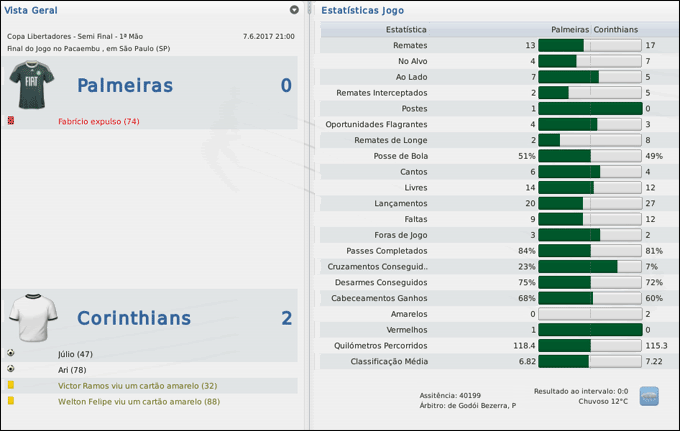This screenshot has width=680, height=431.
Task: Open the Vista Geral dropdown arrow
Action: click(294, 10)
